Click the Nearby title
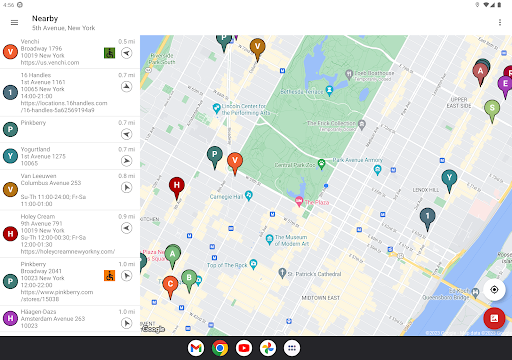The image size is (512, 360). (45, 19)
